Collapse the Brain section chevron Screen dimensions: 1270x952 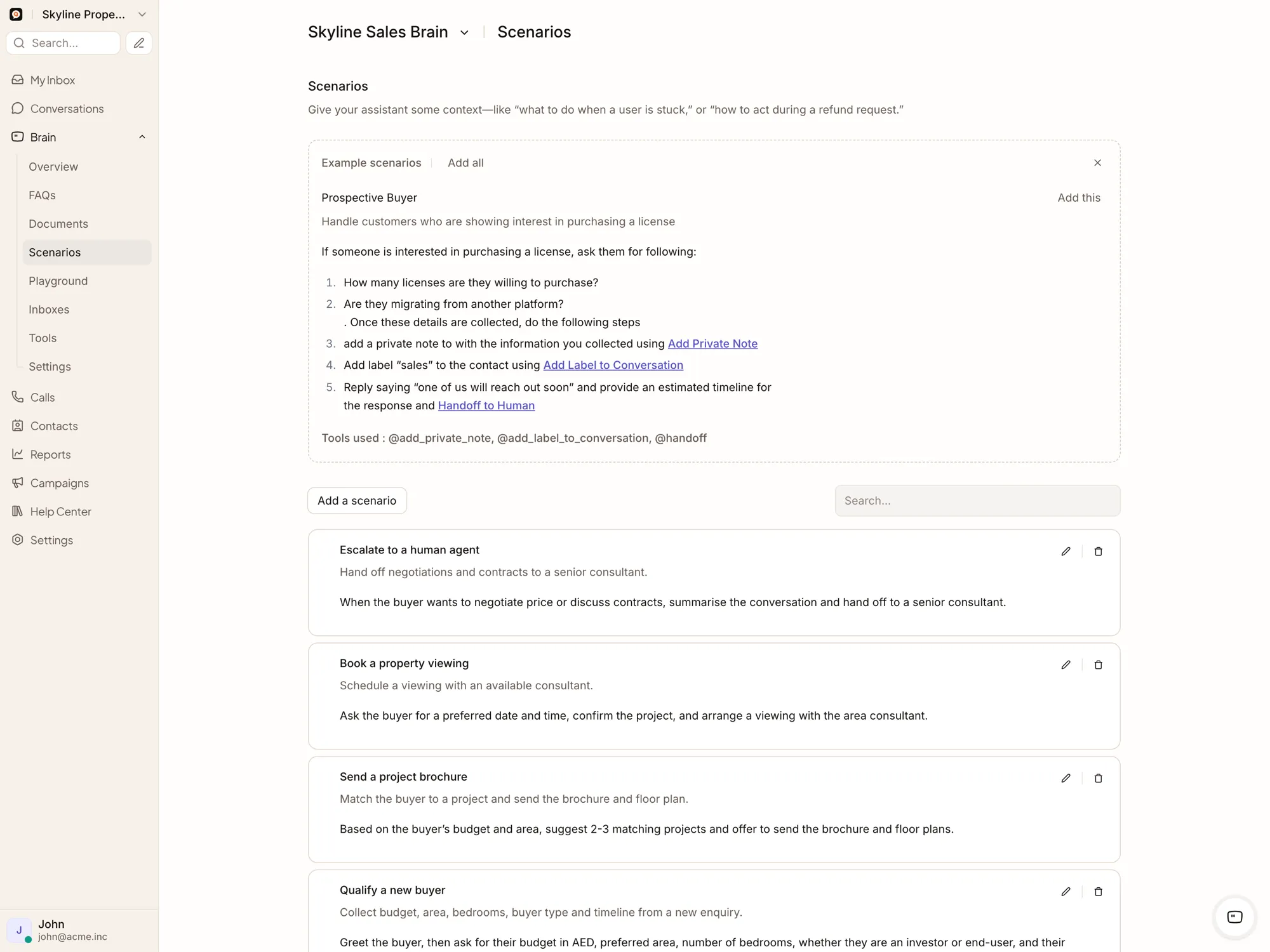click(x=142, y=137)
